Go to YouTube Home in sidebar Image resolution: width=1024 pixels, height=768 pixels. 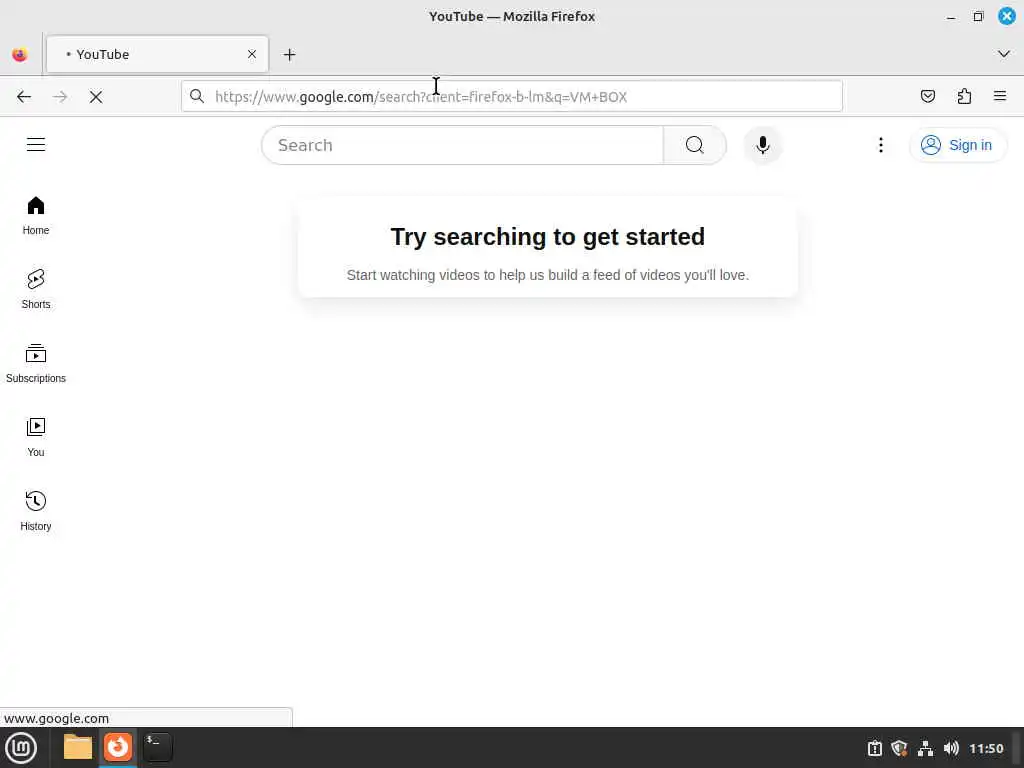pyautogui.click(x=36, y=216)
